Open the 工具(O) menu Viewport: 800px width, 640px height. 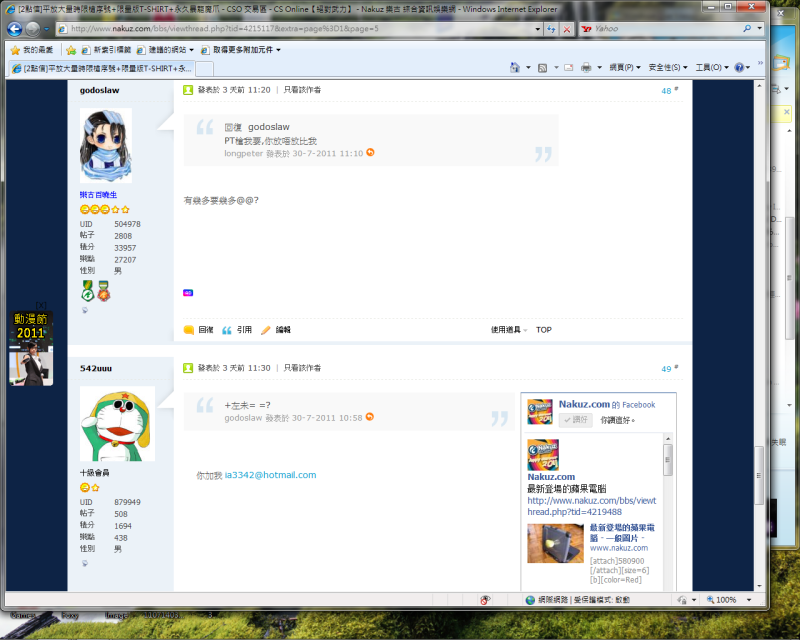(x=712, y=67)
